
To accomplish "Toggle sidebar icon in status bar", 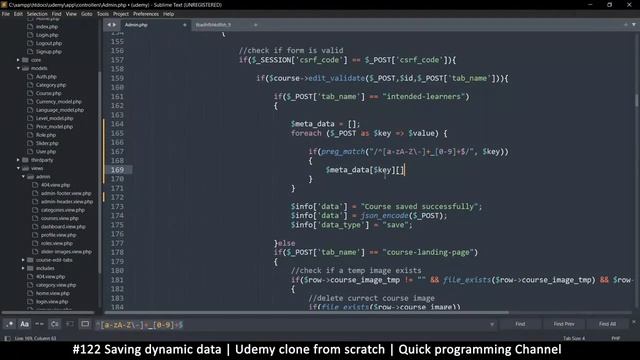I will pos(7,338).
